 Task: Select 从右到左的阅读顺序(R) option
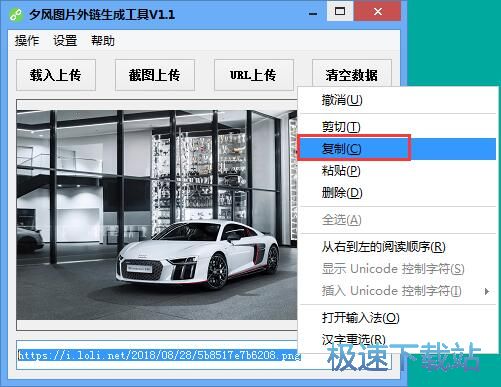pyautogui.click(x=397, y=247)
